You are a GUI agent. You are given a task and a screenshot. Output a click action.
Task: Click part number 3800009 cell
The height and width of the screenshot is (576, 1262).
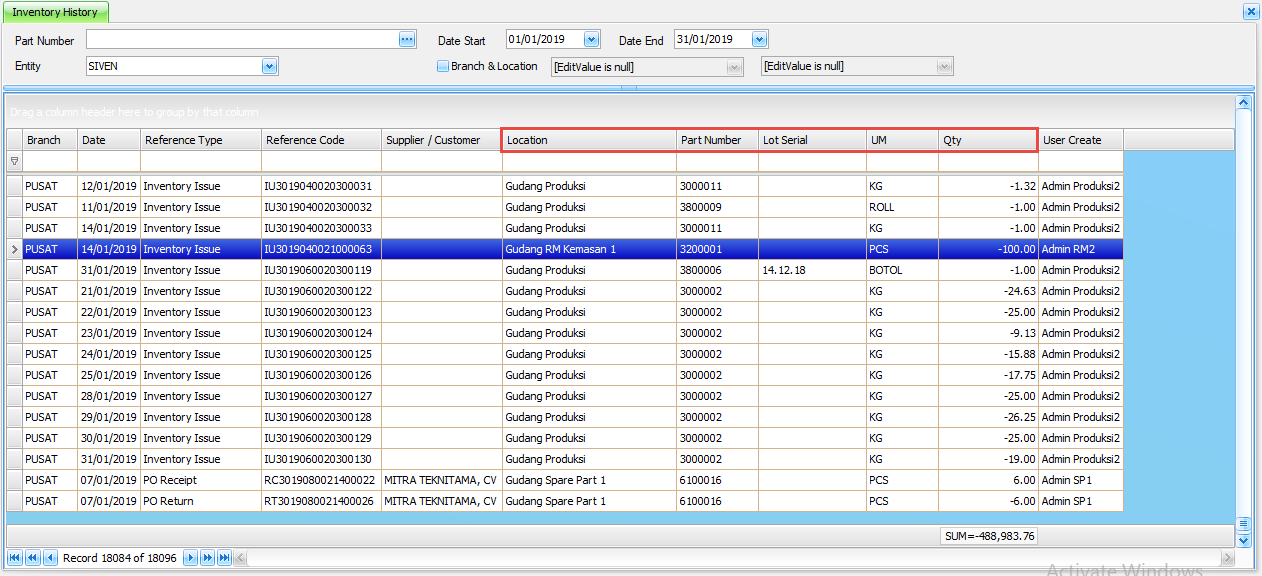click(717, 207)
